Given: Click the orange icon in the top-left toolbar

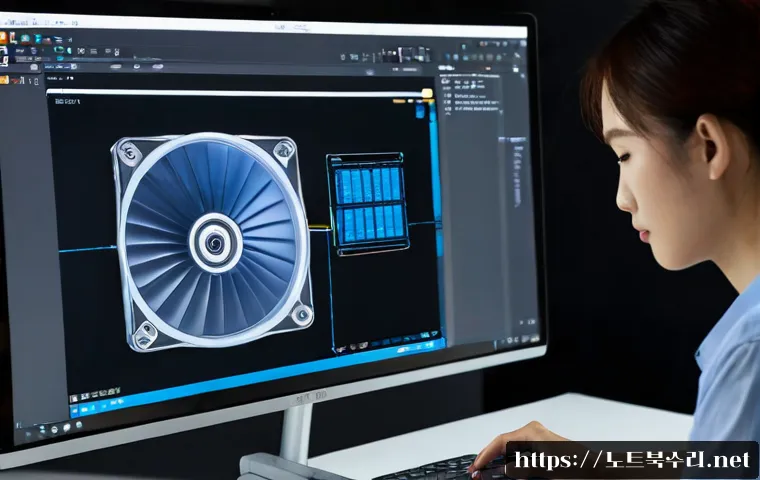Looking at the screenshot, I should coord(3,38).
